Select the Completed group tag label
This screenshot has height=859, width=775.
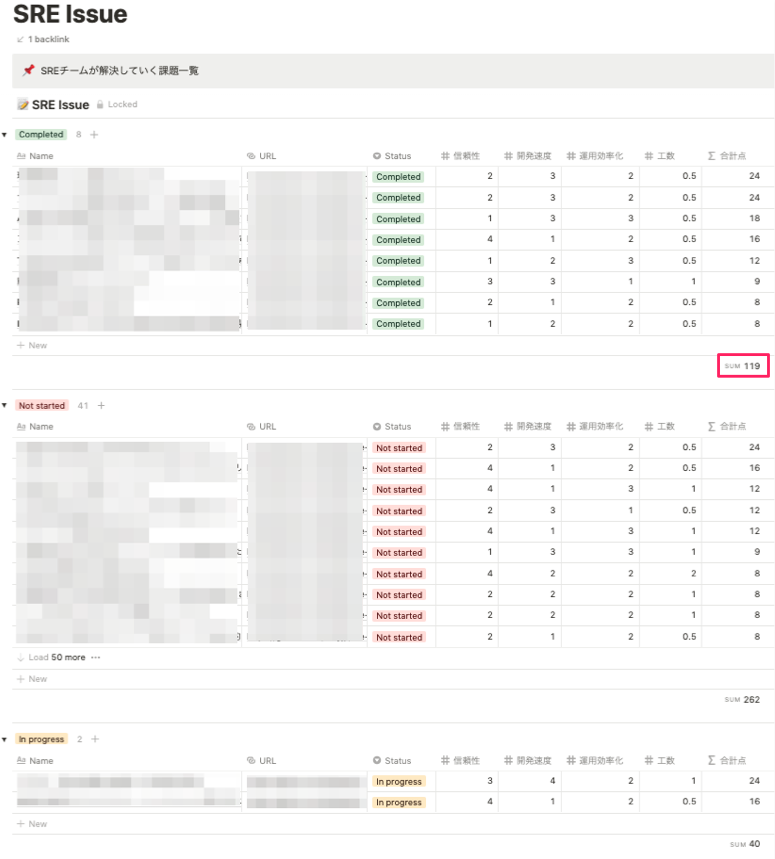[x=41, y=135]
